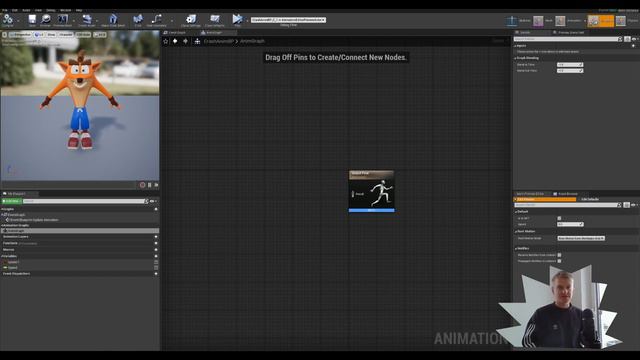Select Event Blueprint Update Animation item

pyautogui.click(x=35, y=220)
